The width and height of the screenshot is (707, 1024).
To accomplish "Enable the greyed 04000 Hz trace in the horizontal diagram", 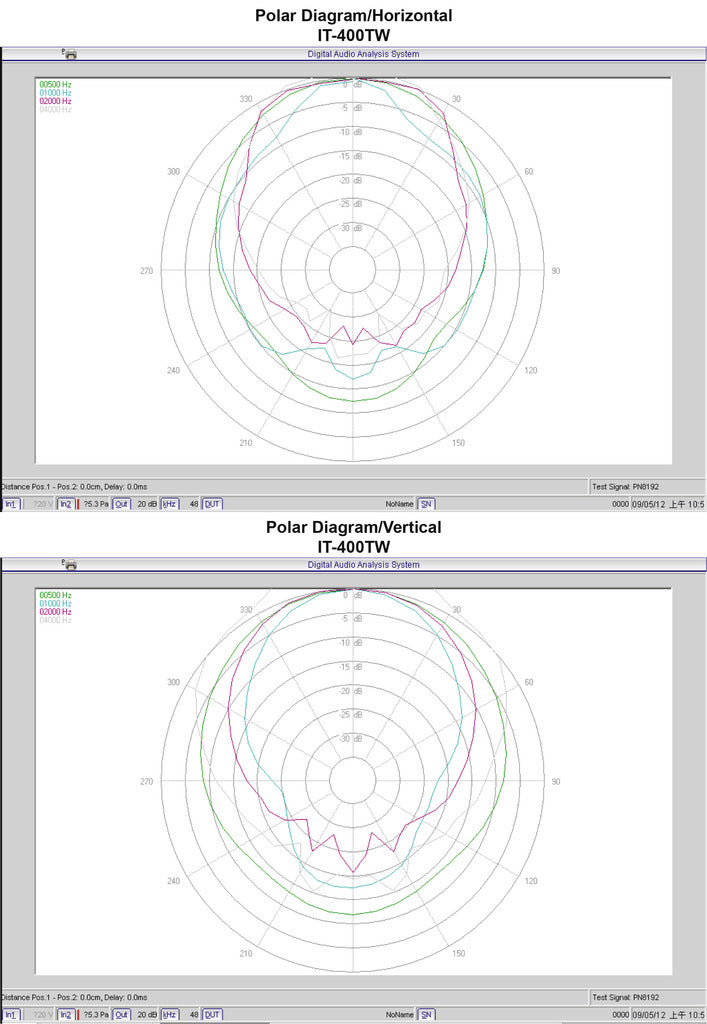I will [55, 110].
